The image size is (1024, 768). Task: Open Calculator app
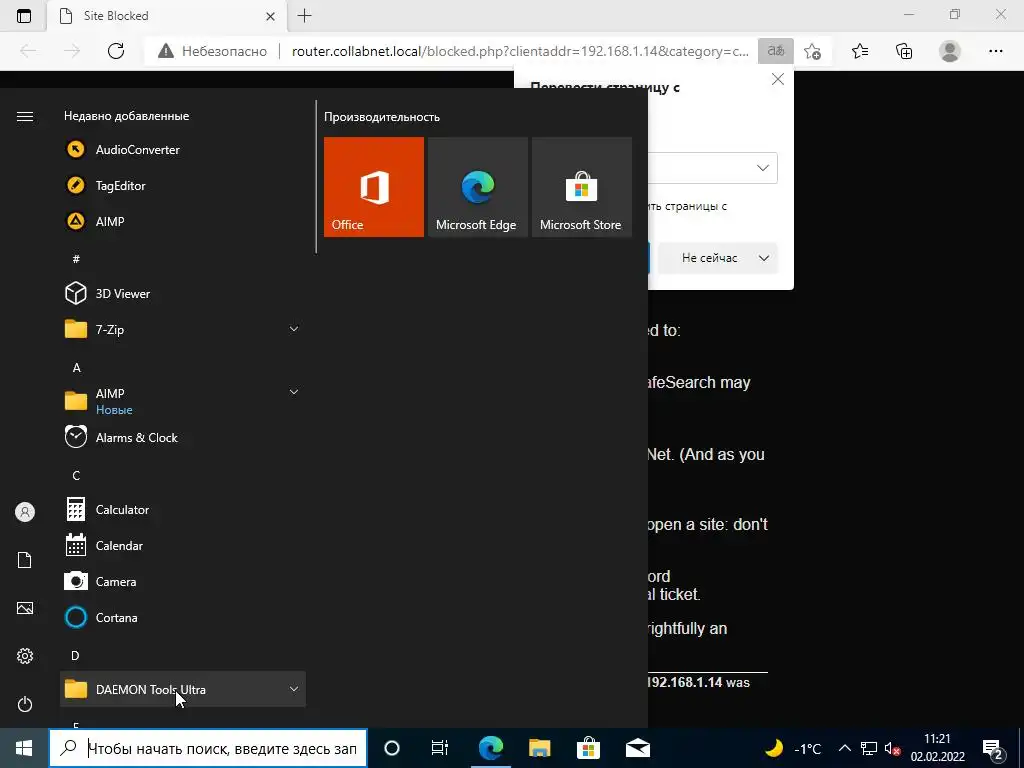183,509
